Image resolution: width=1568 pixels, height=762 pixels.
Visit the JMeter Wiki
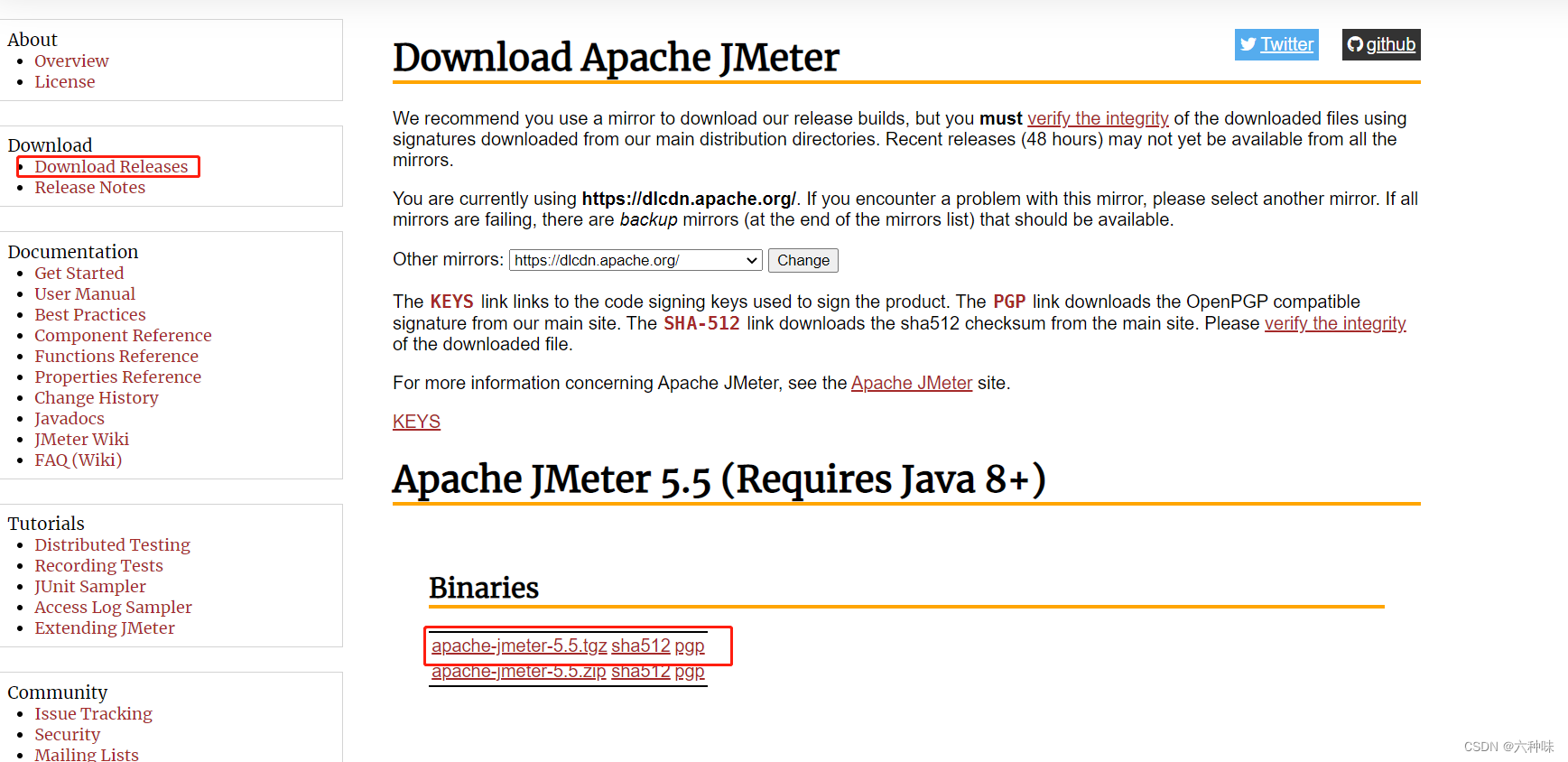(81, 439)
